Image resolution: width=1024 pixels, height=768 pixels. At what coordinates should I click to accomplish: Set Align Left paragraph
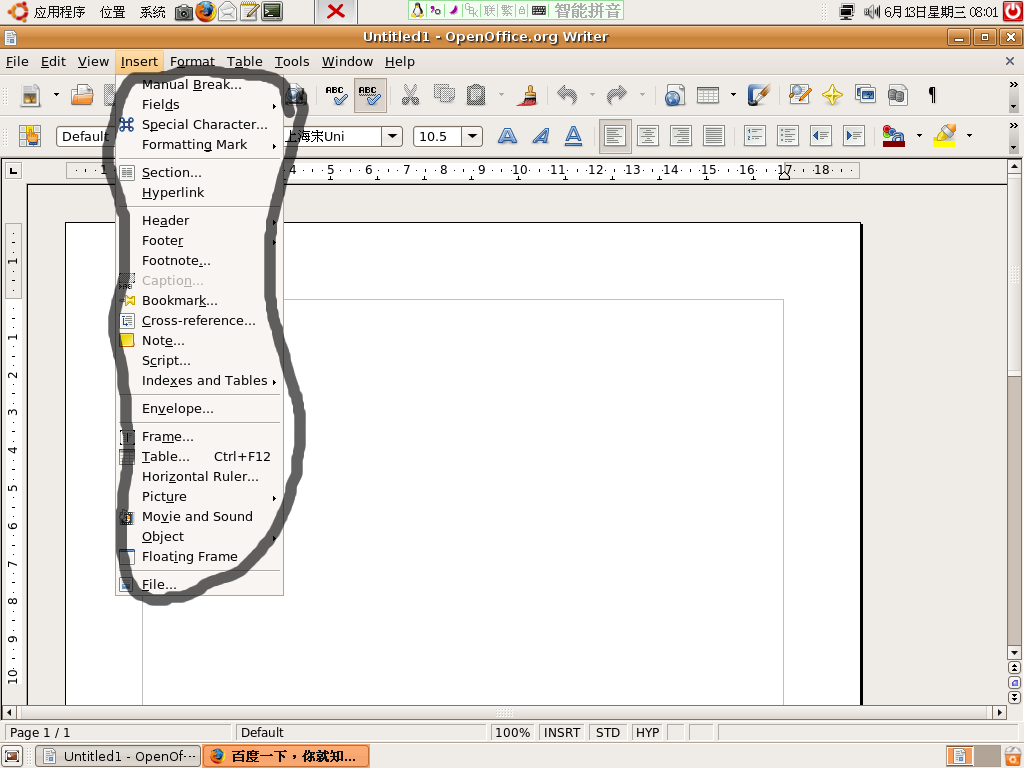point(615,136)
